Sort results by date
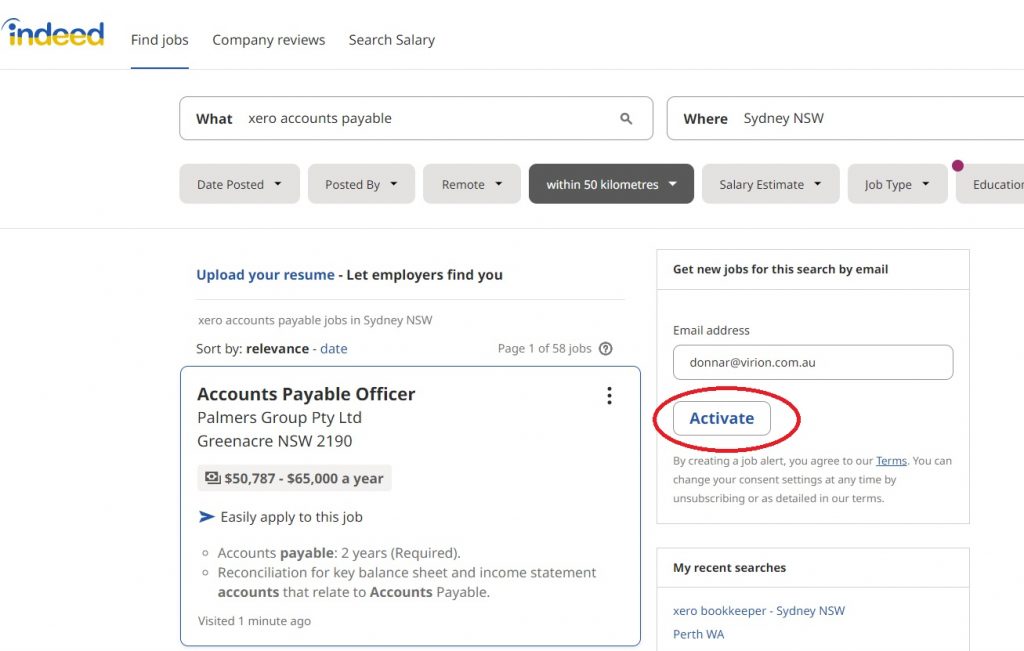This screenshot has height=651, width=1024. click(x=334, y=349)
